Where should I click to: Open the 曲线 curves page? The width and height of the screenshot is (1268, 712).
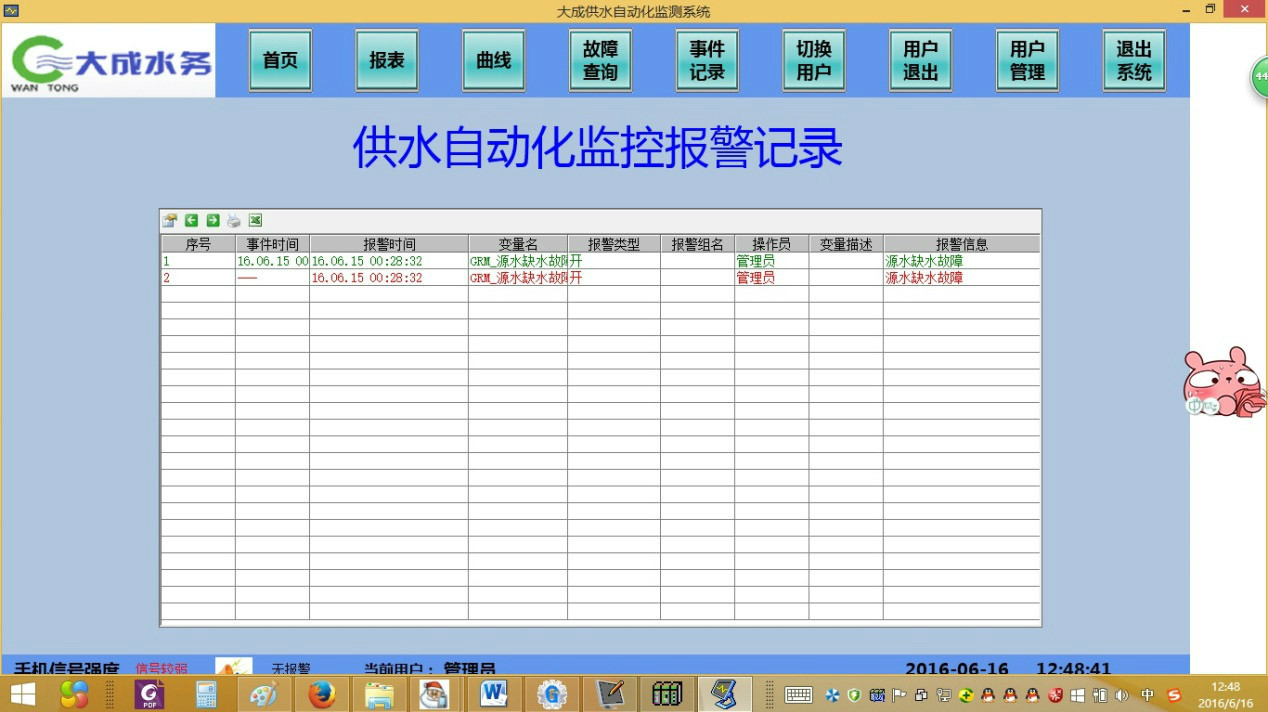[x=494, y=61]
